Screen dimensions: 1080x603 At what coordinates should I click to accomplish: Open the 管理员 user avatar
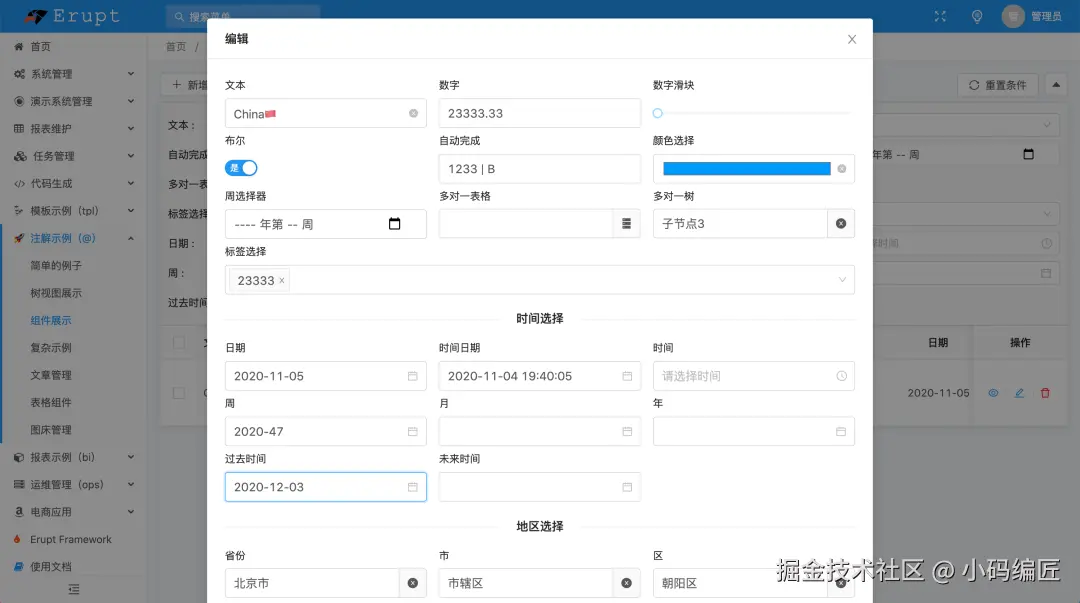pyautogui.click(x=1013, y=17)
